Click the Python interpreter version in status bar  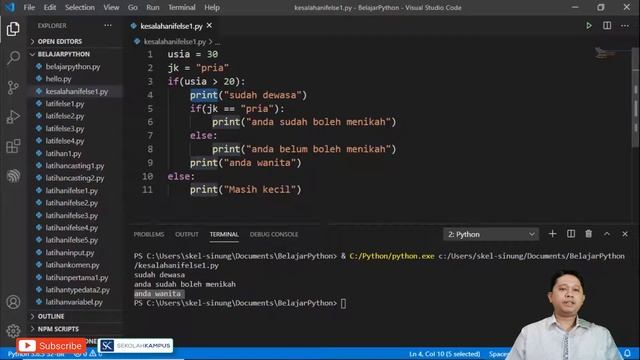[x=36, y=354]
